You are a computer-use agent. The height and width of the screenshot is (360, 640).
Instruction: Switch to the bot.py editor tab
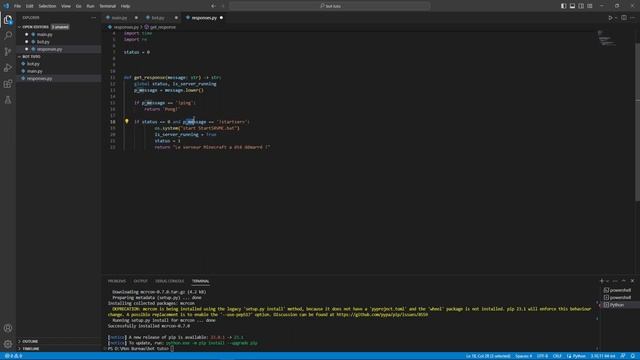161,18
